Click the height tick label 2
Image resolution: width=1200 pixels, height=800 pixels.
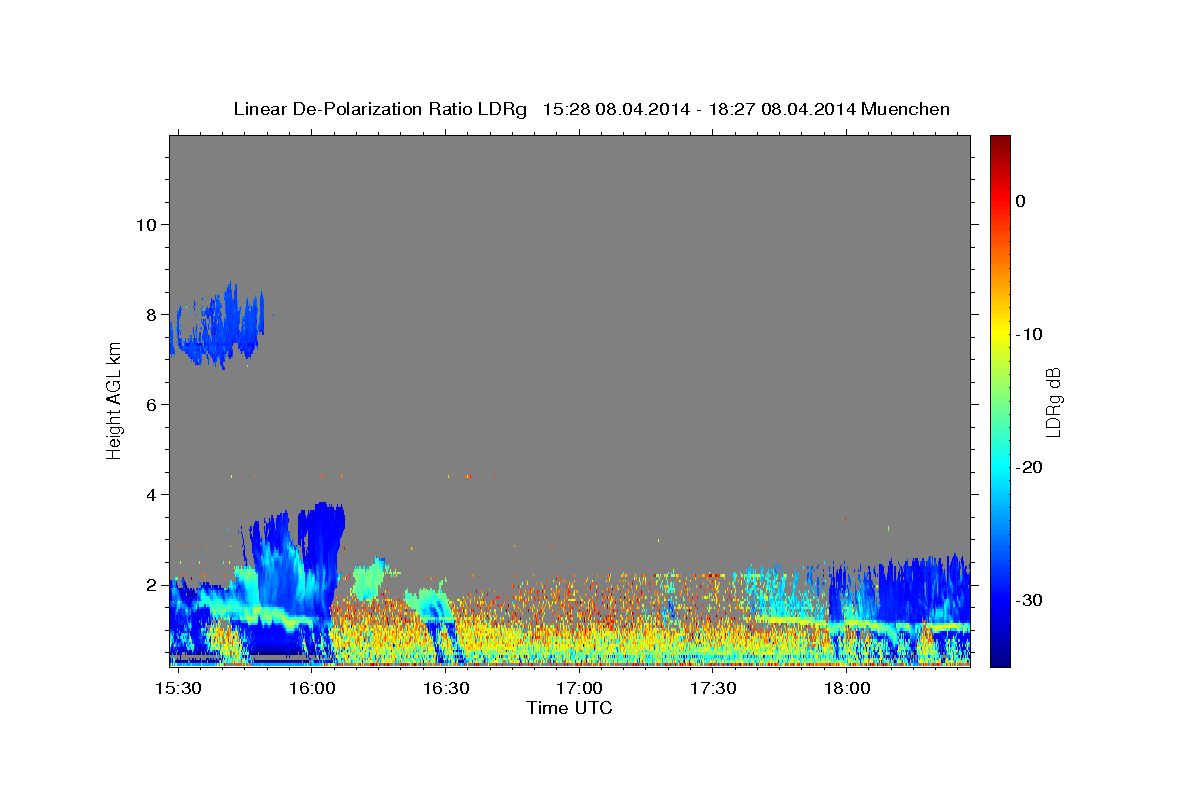pos(151,584)
